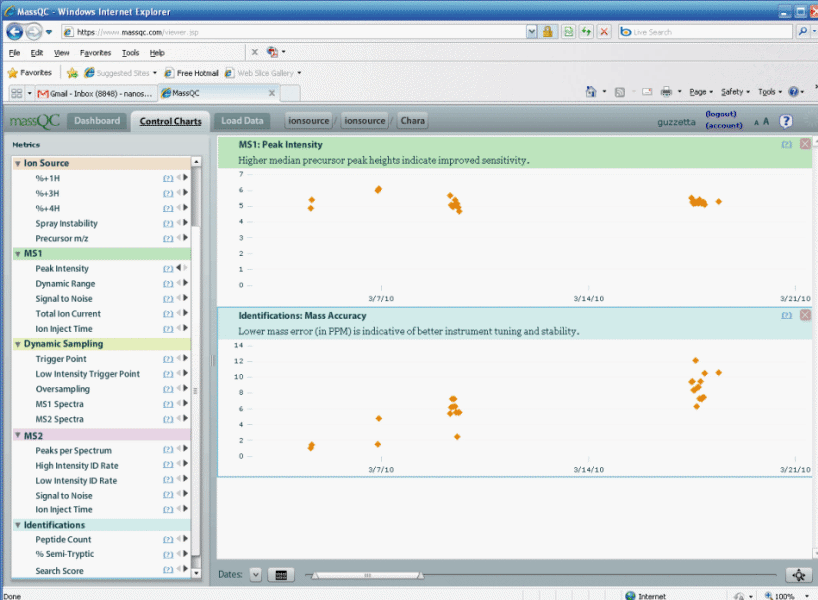This screenshot has width=818, height=600.
Task: Collapse the Ion Source metric group
Action: click(x=18, y=163)
